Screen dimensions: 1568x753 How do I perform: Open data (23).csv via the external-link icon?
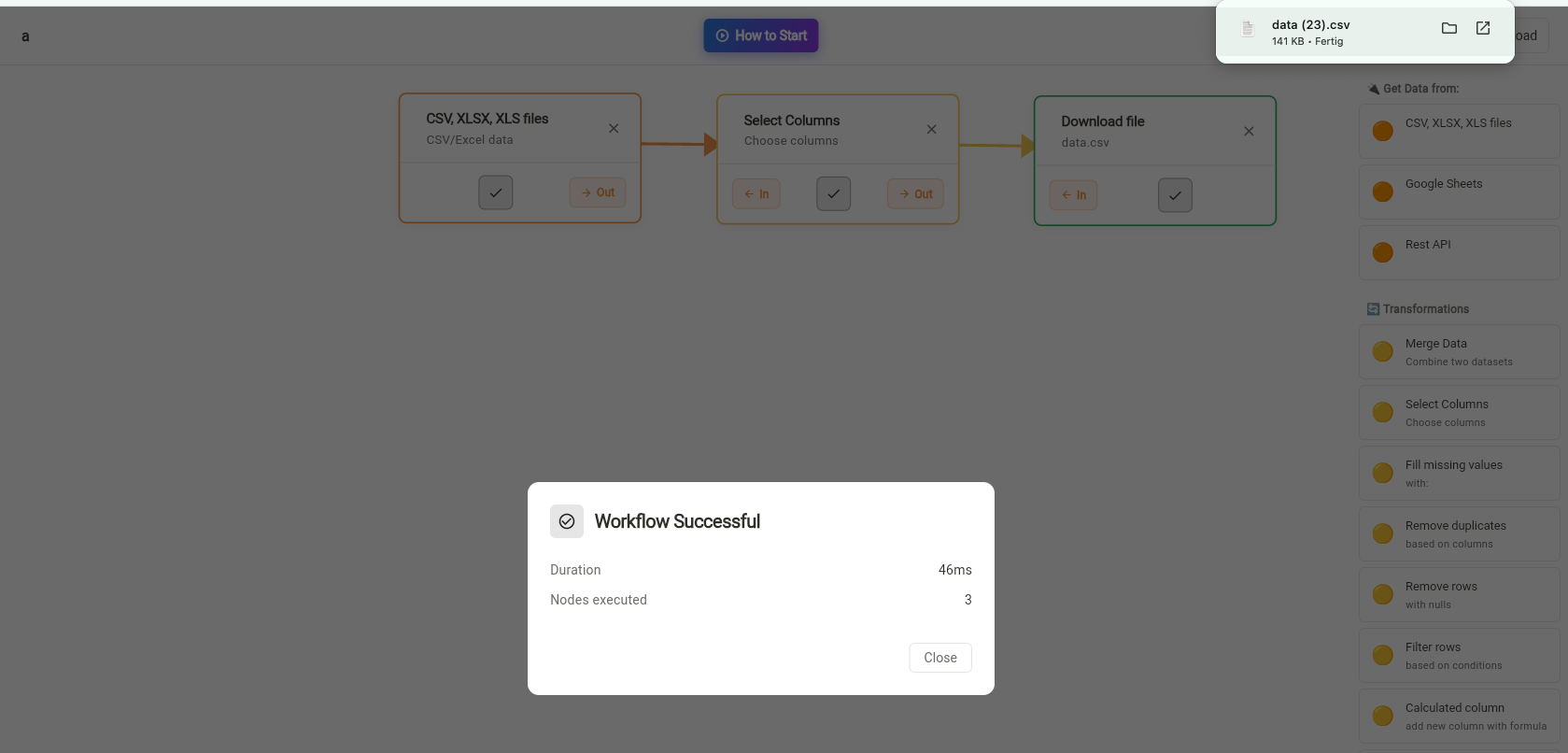click(1482, 28)
